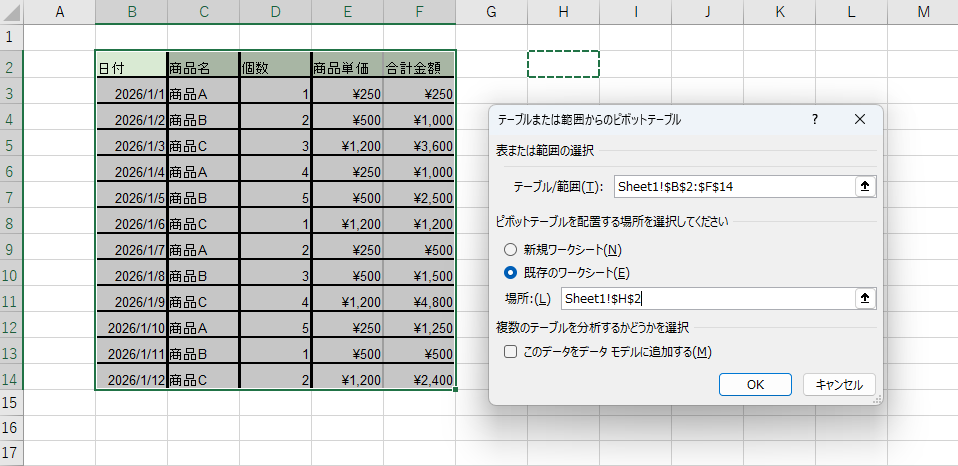Screen dimensions: 958x466
Task: Select the 新規ワークシート radio option
Action: pos(511,249)
